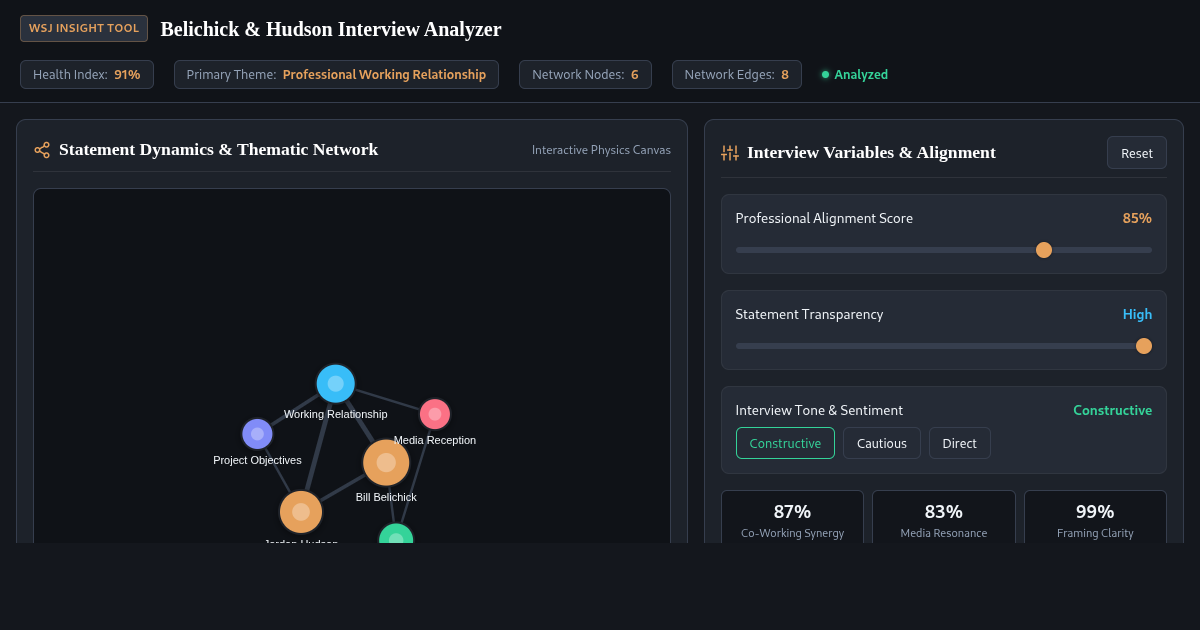Reset the interview variables
Viewport: 1200px width, 630px height.
pyautogui.click(x=1137, y=153)
